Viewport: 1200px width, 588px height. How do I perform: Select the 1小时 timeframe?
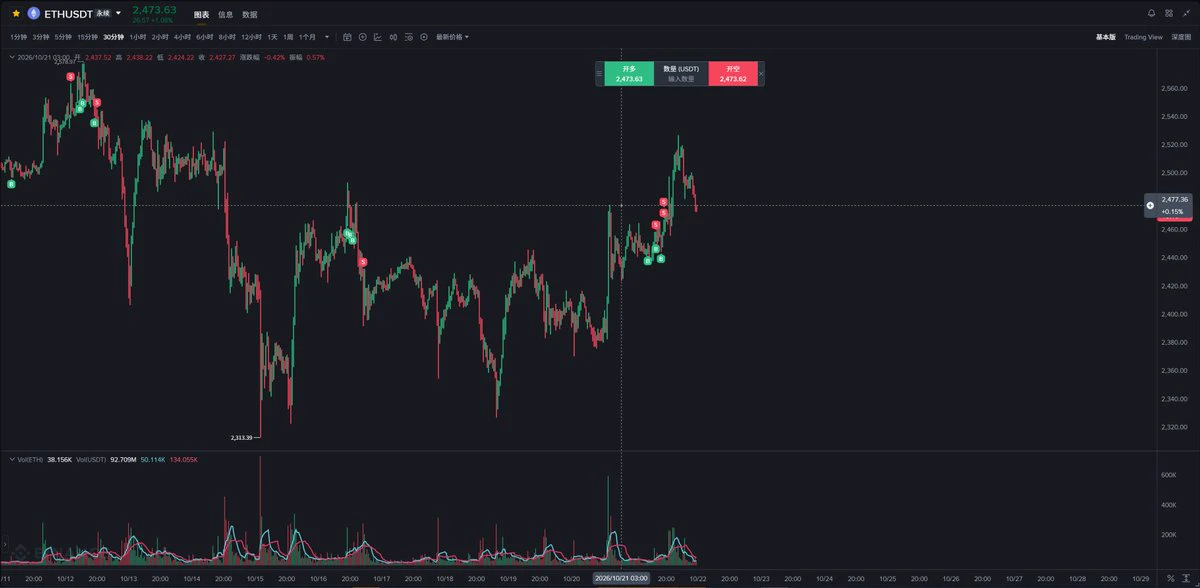(137, 37)
